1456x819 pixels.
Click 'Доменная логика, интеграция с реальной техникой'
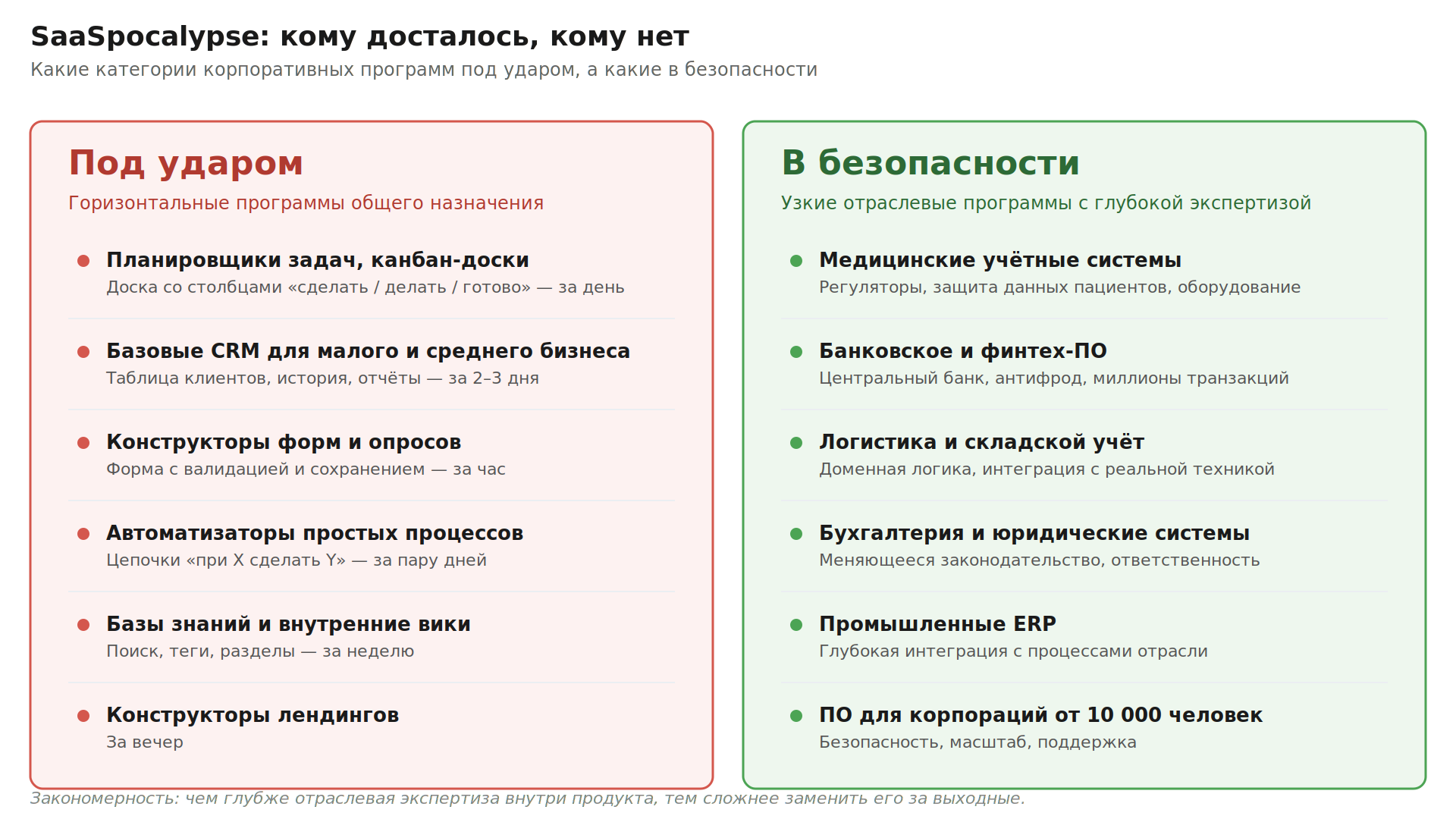(1046, 469)
